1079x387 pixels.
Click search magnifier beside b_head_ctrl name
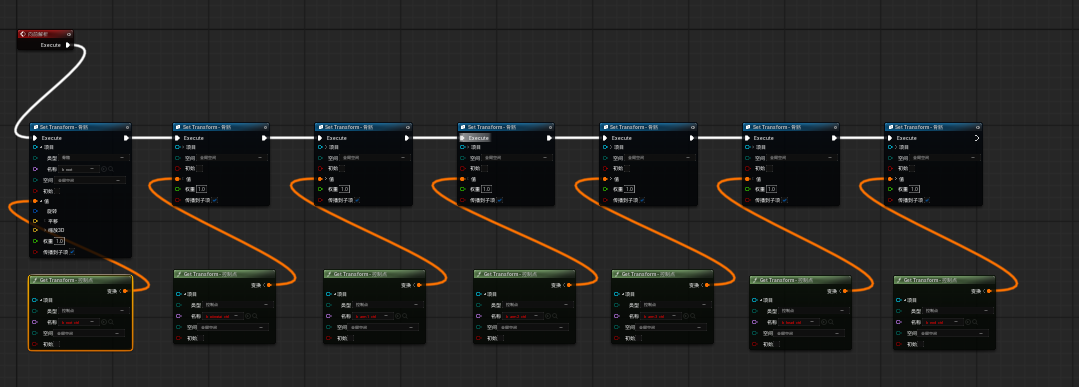coord(830,322)
